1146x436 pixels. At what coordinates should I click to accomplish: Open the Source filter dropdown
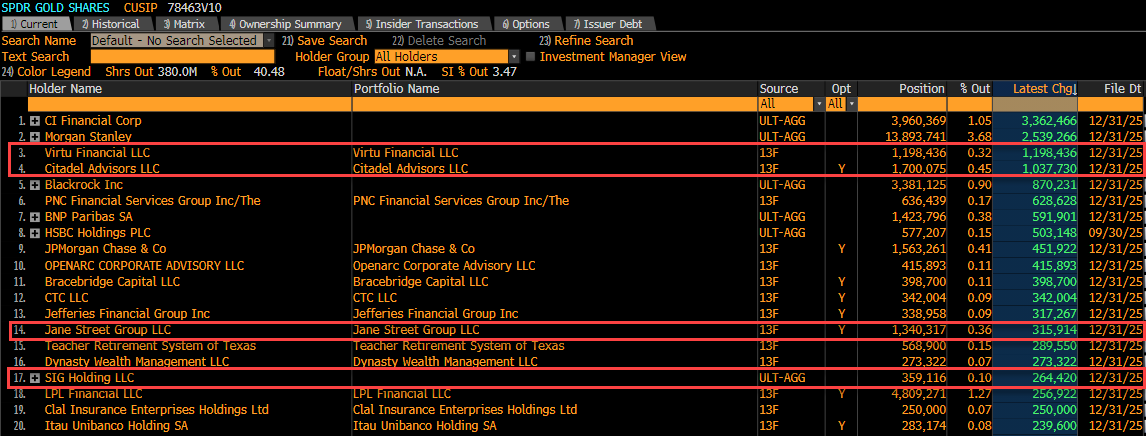[x=819, y=104]
